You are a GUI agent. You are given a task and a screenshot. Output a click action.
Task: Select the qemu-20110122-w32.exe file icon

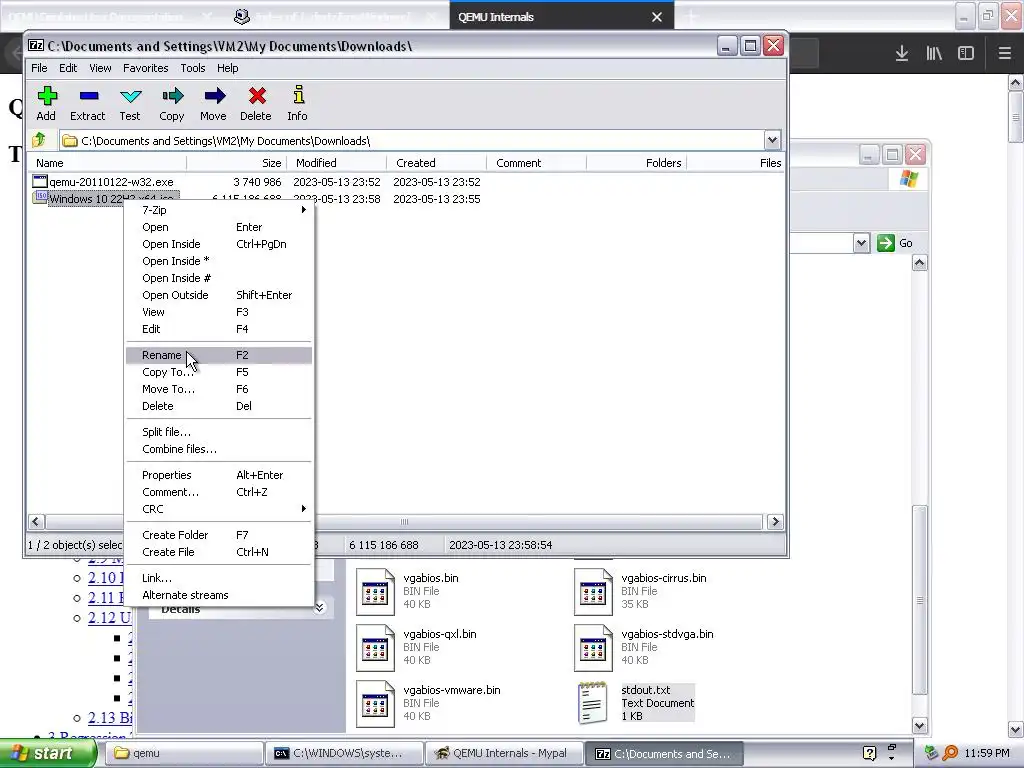pyautogui.click(x=39, y=182)
